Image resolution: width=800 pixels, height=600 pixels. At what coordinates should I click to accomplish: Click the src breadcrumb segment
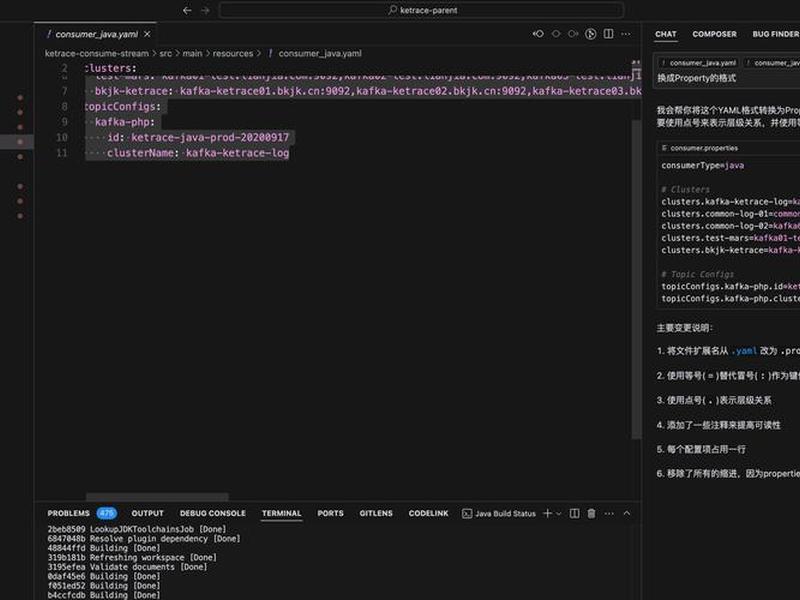coord(166,54)
